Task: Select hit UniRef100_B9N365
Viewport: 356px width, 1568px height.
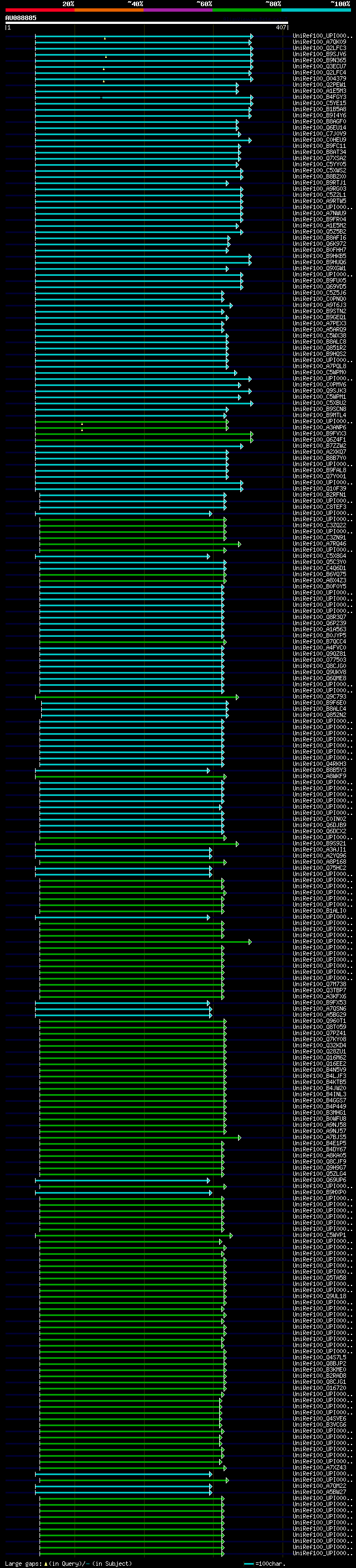Action: pyautogui.click(x=319, y=60)
